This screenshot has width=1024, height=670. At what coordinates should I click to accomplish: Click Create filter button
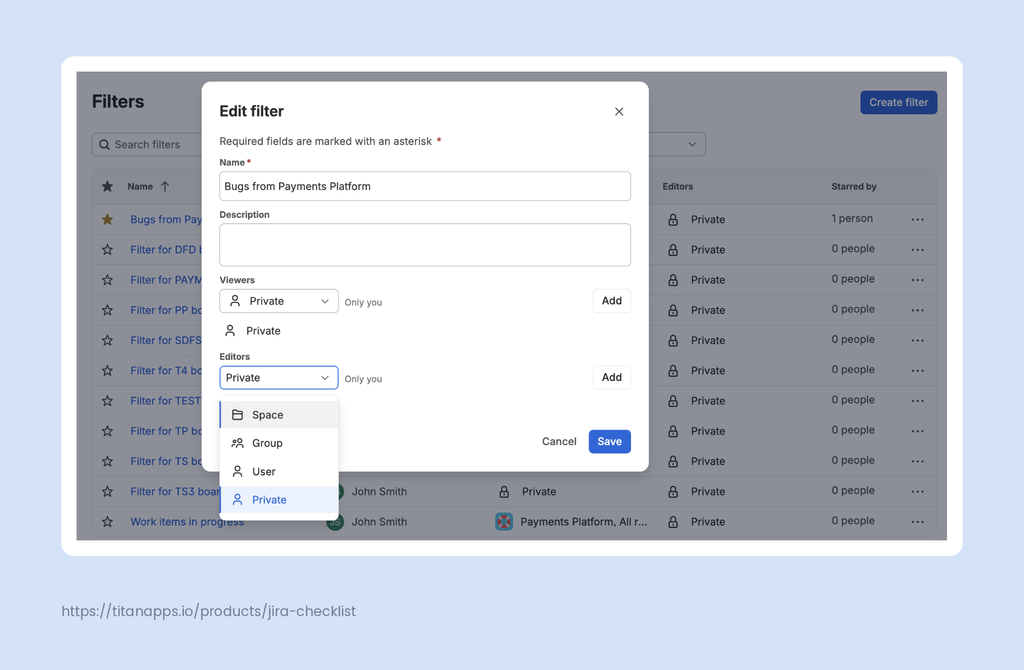click(x=898, y=103)
